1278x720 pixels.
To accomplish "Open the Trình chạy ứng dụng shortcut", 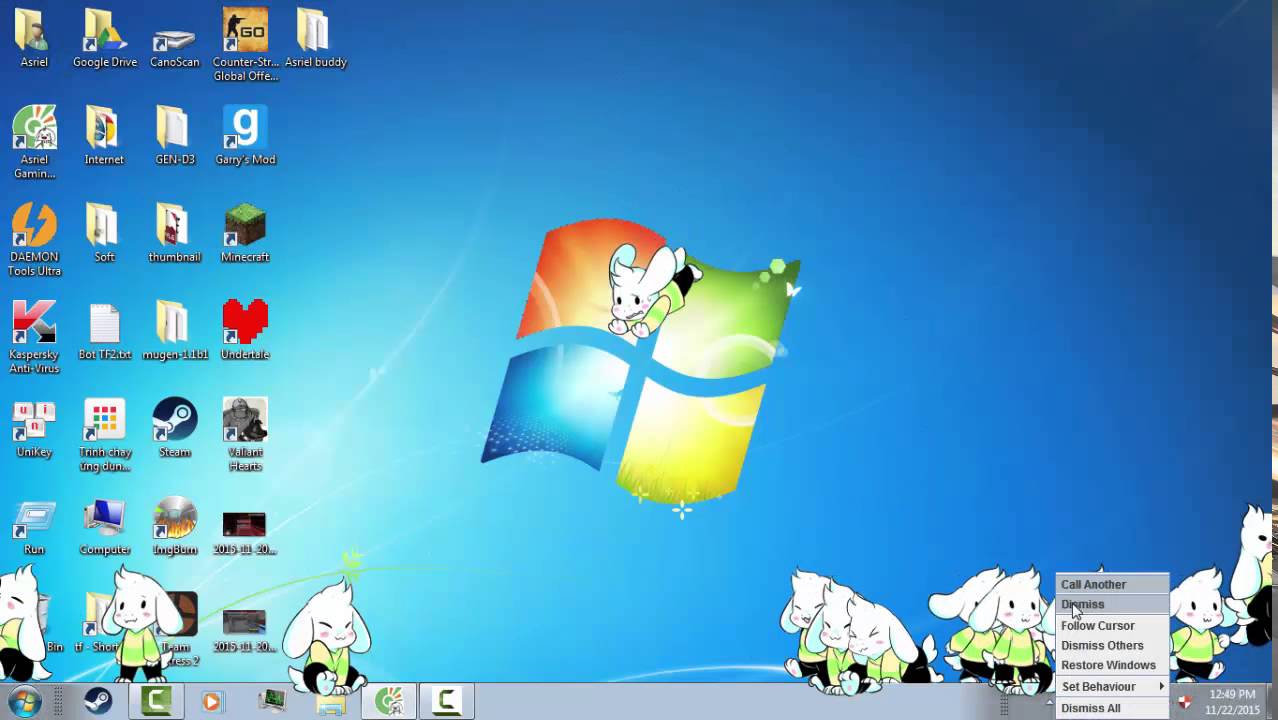I will point(104,435).
